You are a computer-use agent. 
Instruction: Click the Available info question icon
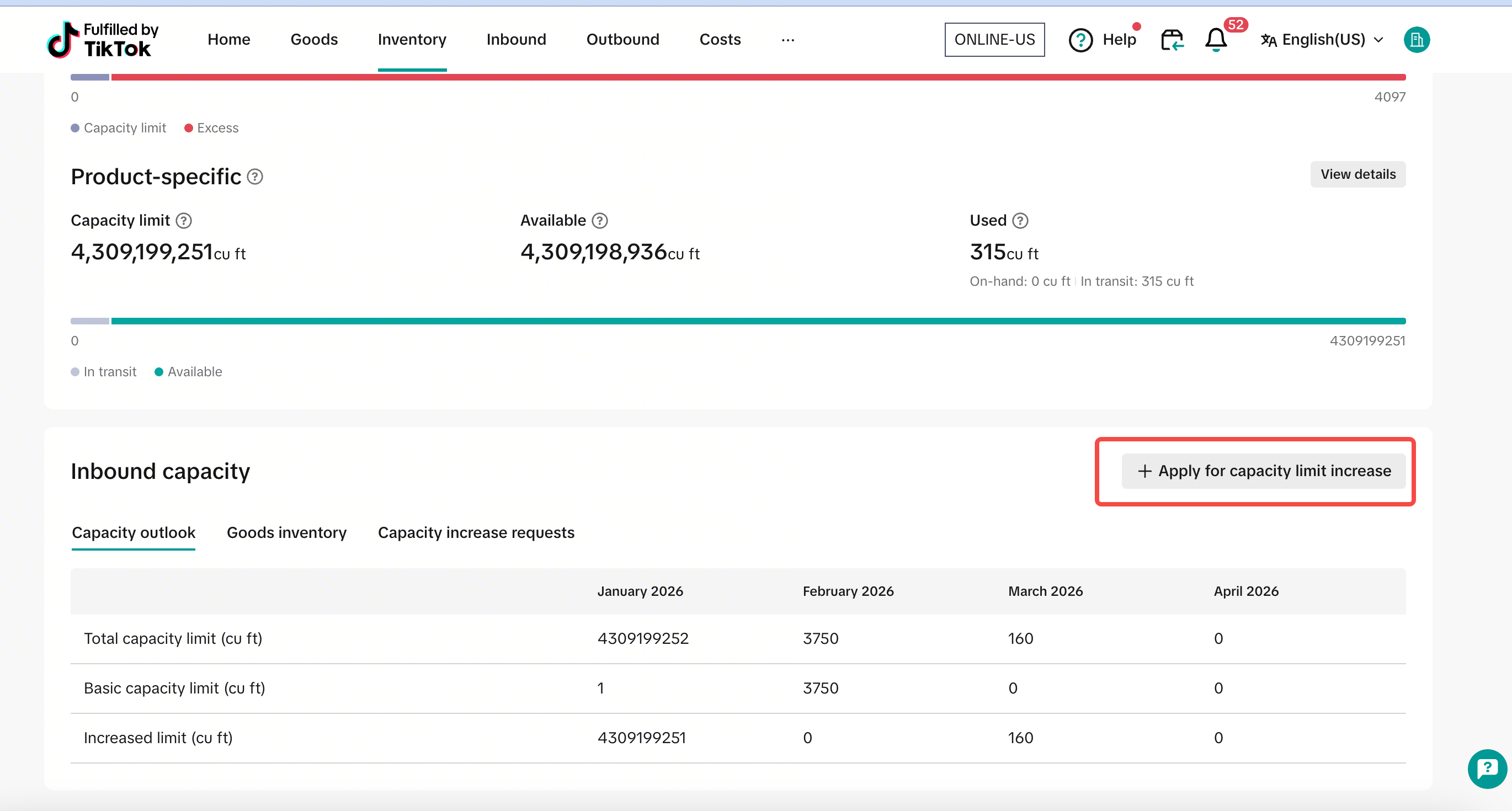pyautogui.click(x=599, y=221)
